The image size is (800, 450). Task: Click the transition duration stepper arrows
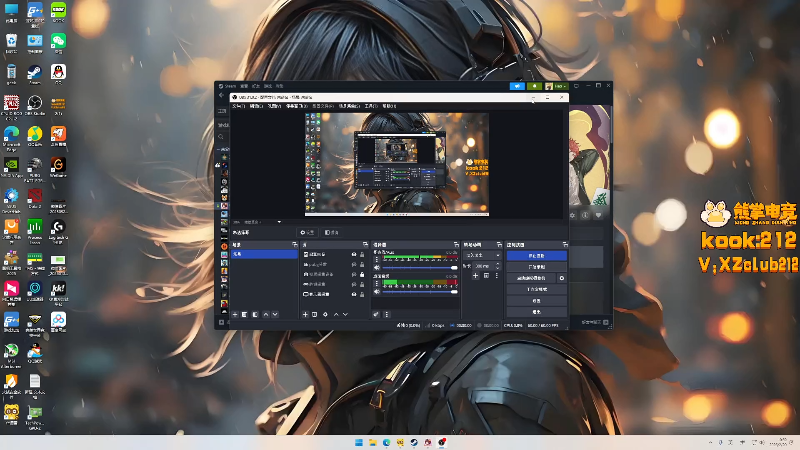click(x=497, y=266)
